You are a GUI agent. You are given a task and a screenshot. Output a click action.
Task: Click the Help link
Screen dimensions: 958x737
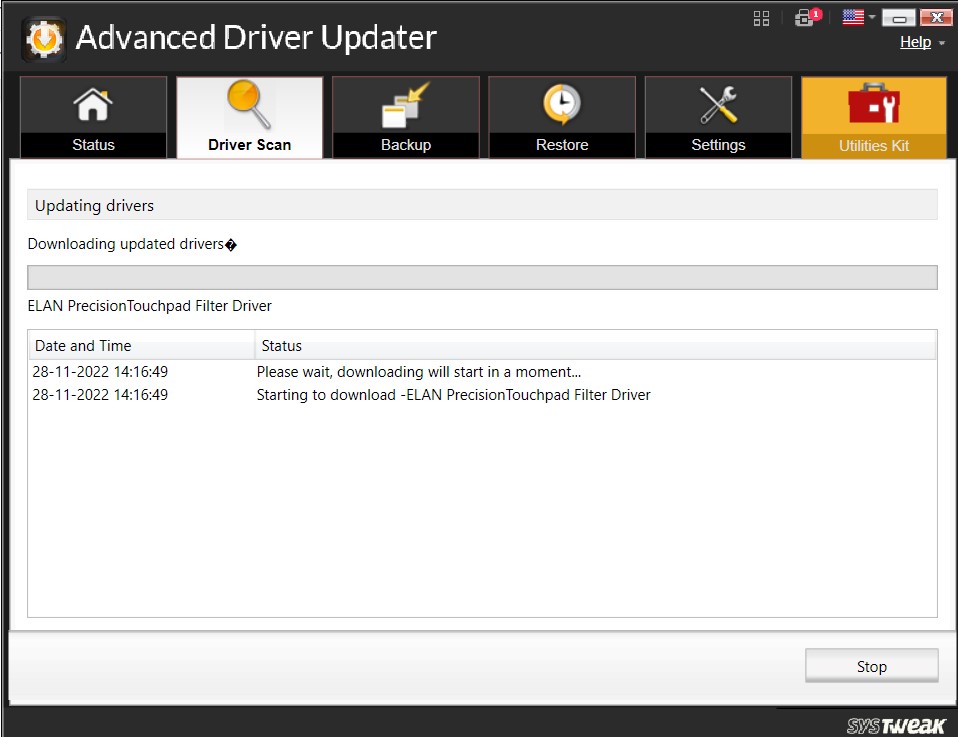tap(915, 42)
